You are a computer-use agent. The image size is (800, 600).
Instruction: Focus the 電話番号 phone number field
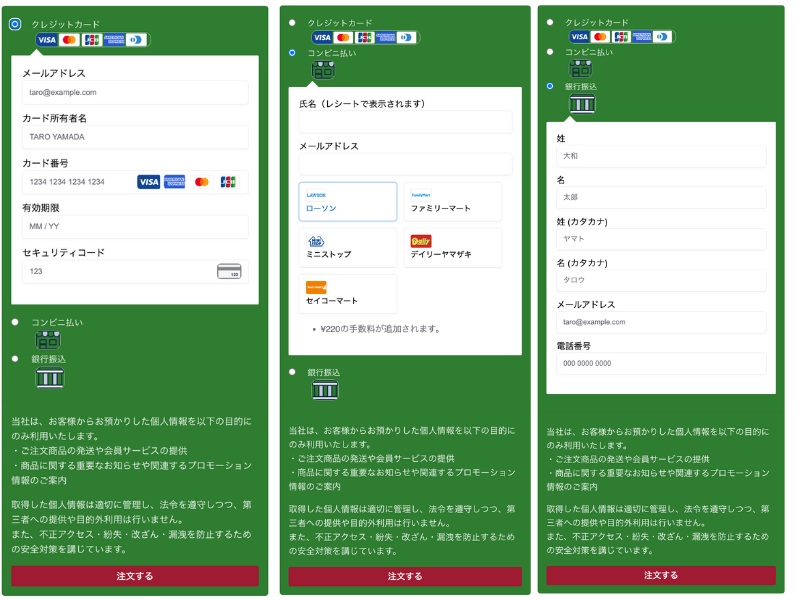(661, 364)
